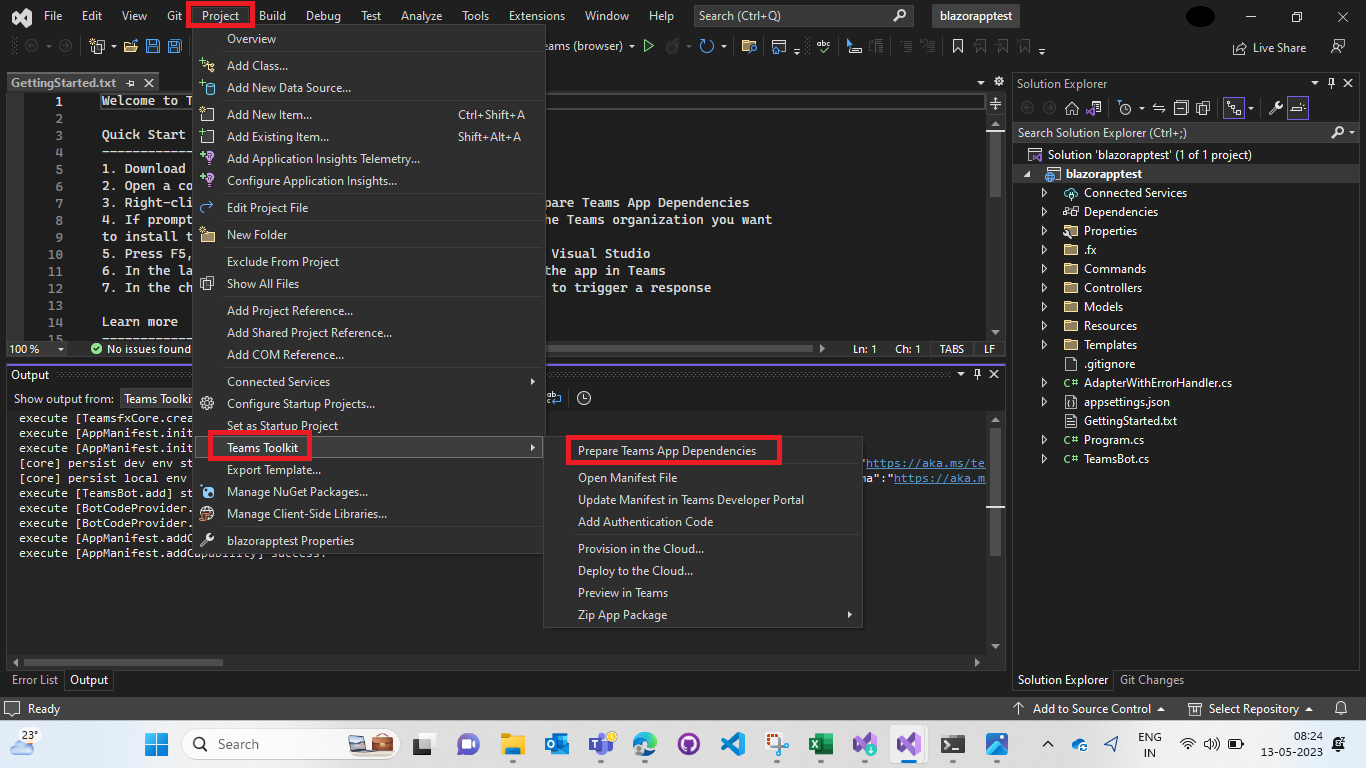Click the bookmark icon in the toolbar
The image size is (1366, 768).
(x=957, y=46)
